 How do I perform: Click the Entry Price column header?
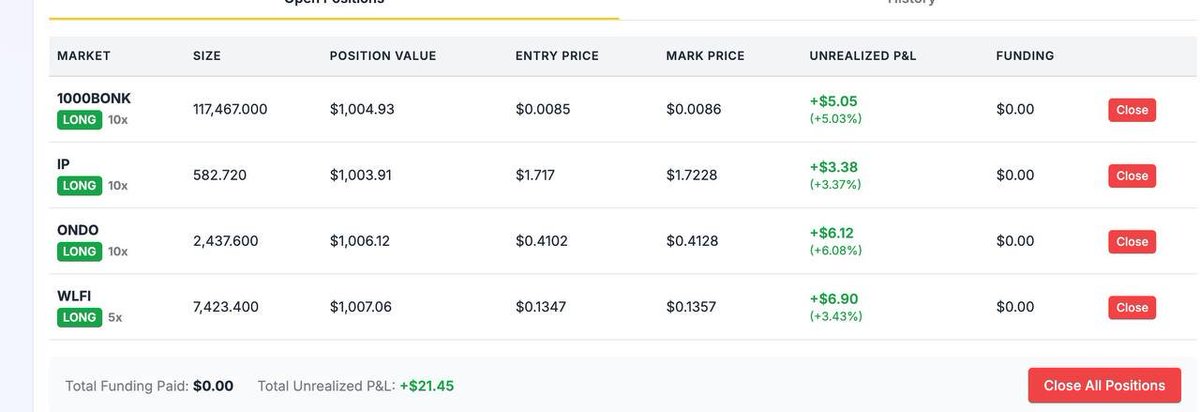tap(557, 56)
